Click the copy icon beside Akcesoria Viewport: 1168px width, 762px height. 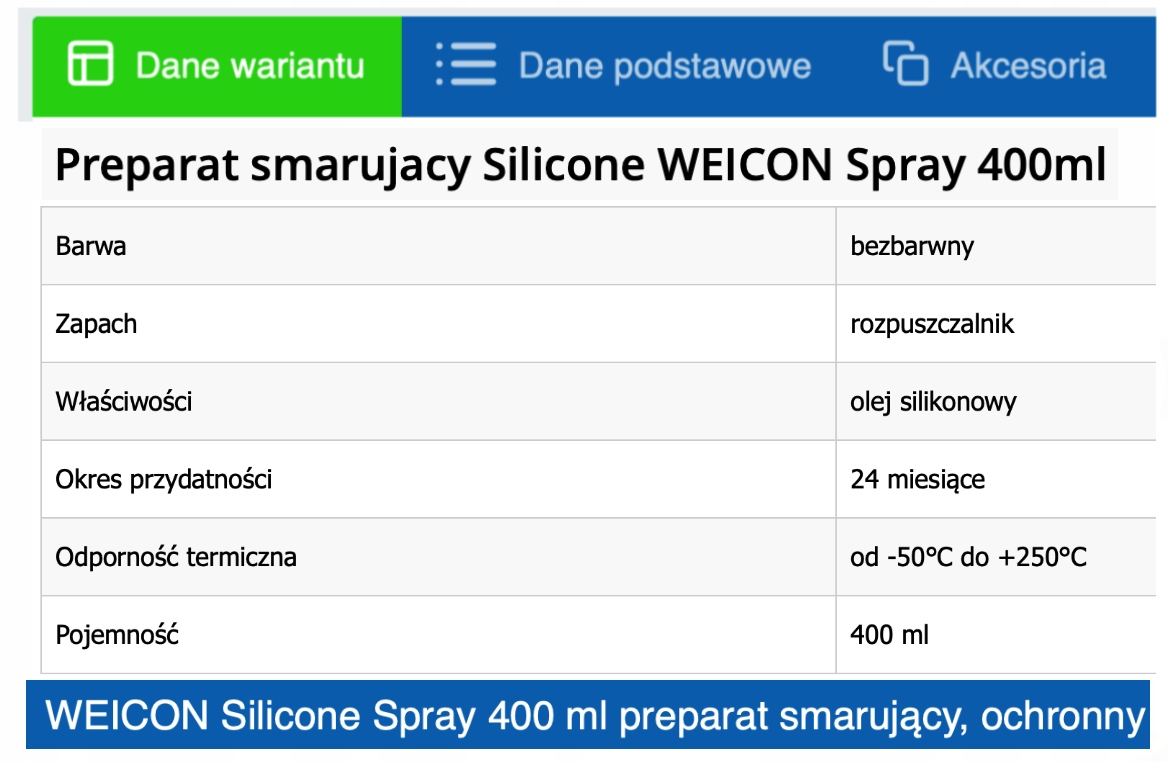tap(906, 64)
